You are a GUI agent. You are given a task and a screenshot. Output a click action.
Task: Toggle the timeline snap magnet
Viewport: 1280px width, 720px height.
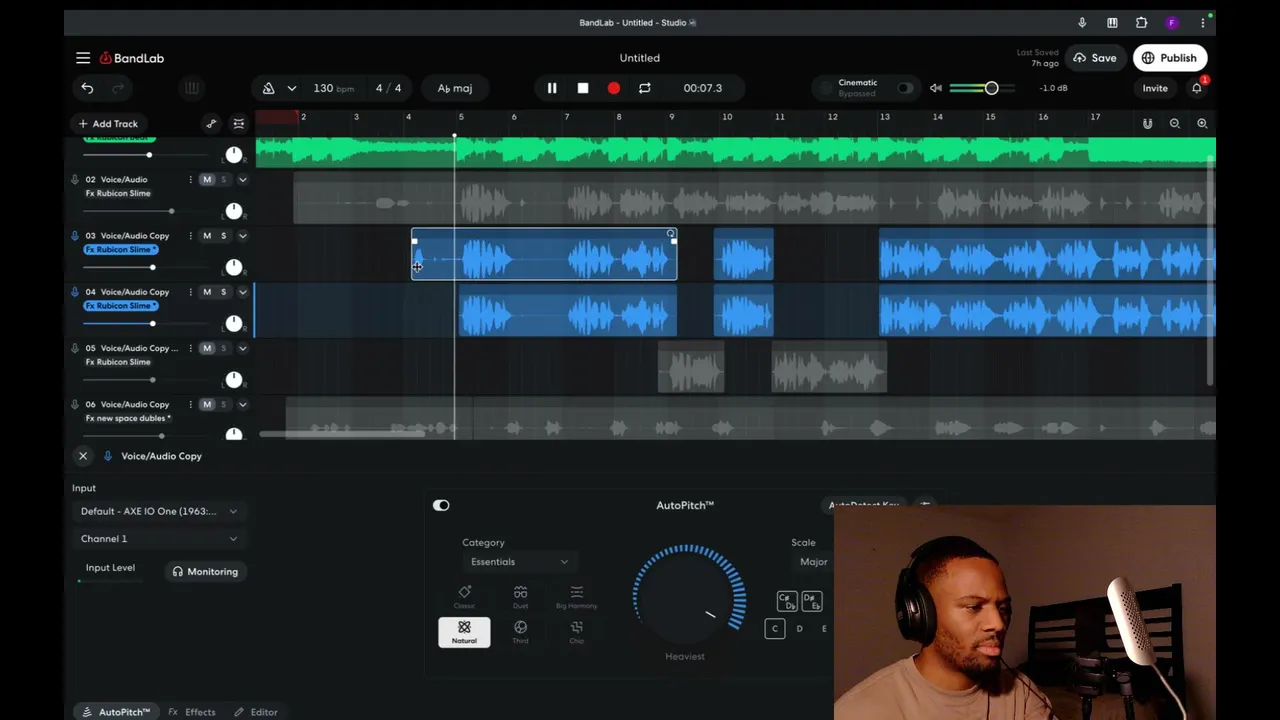click(1147, 124)
